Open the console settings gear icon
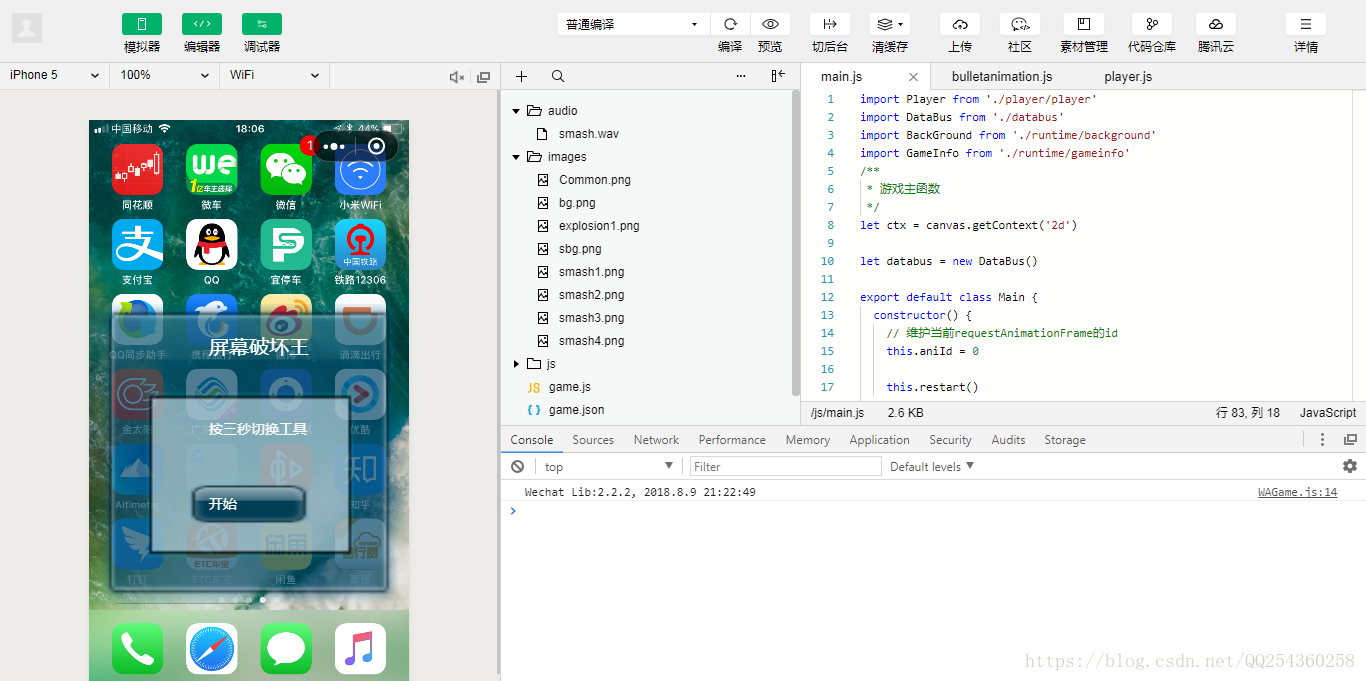The width and height of the screenshot is (1366, 681). tap(1350, 466)
